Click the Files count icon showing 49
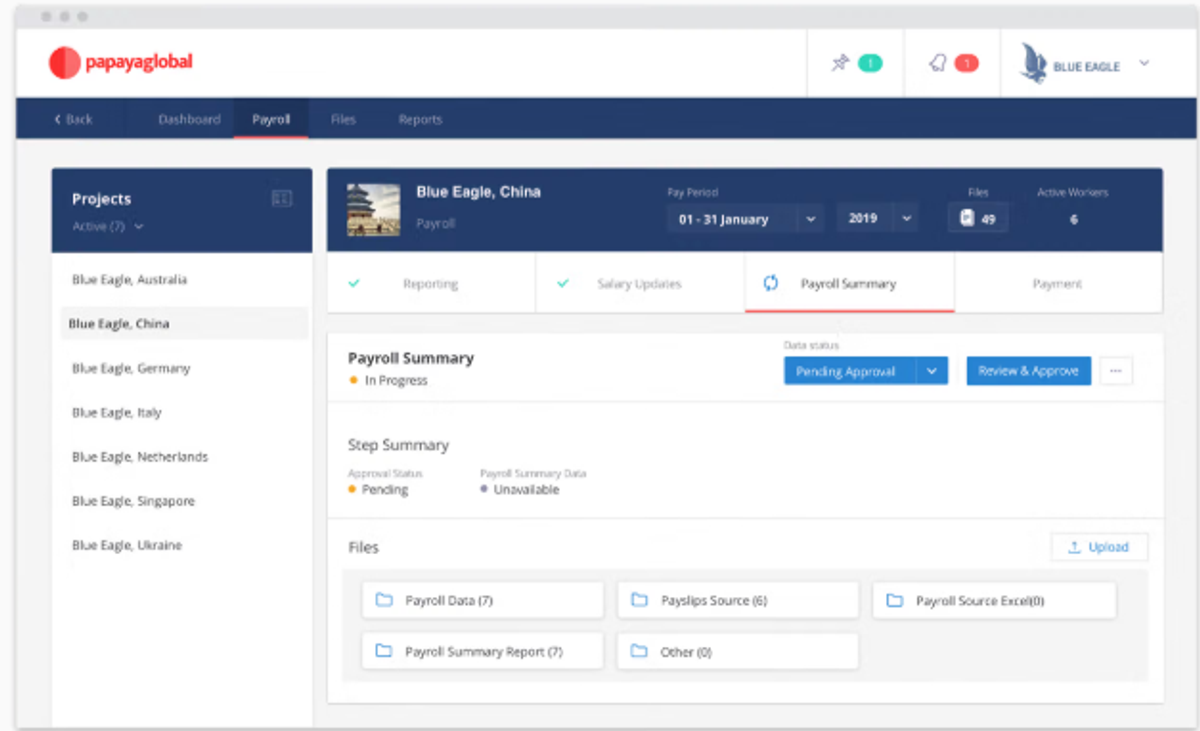 click(977, 218)
